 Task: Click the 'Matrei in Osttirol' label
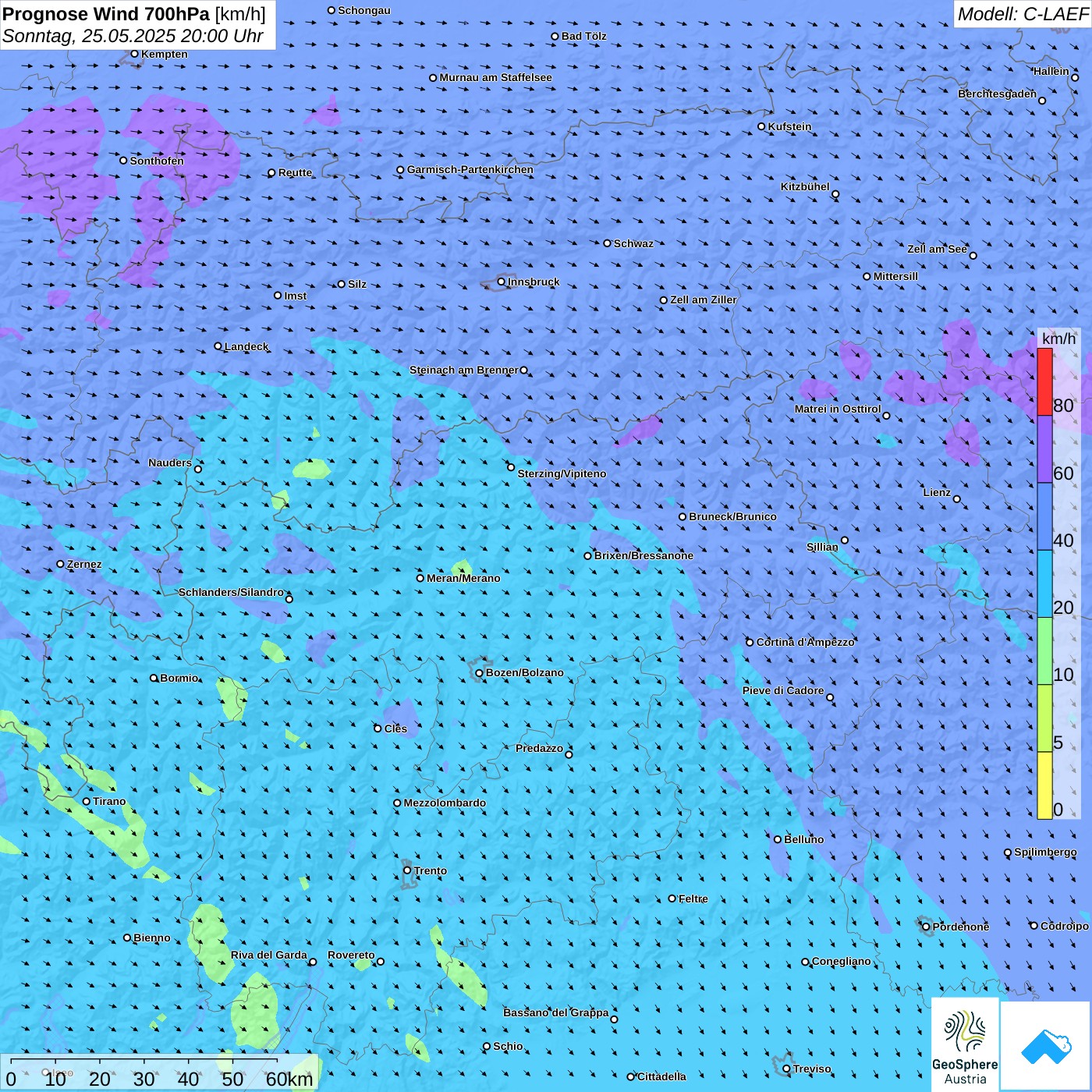pyautogui.click(x=838, y=409)
